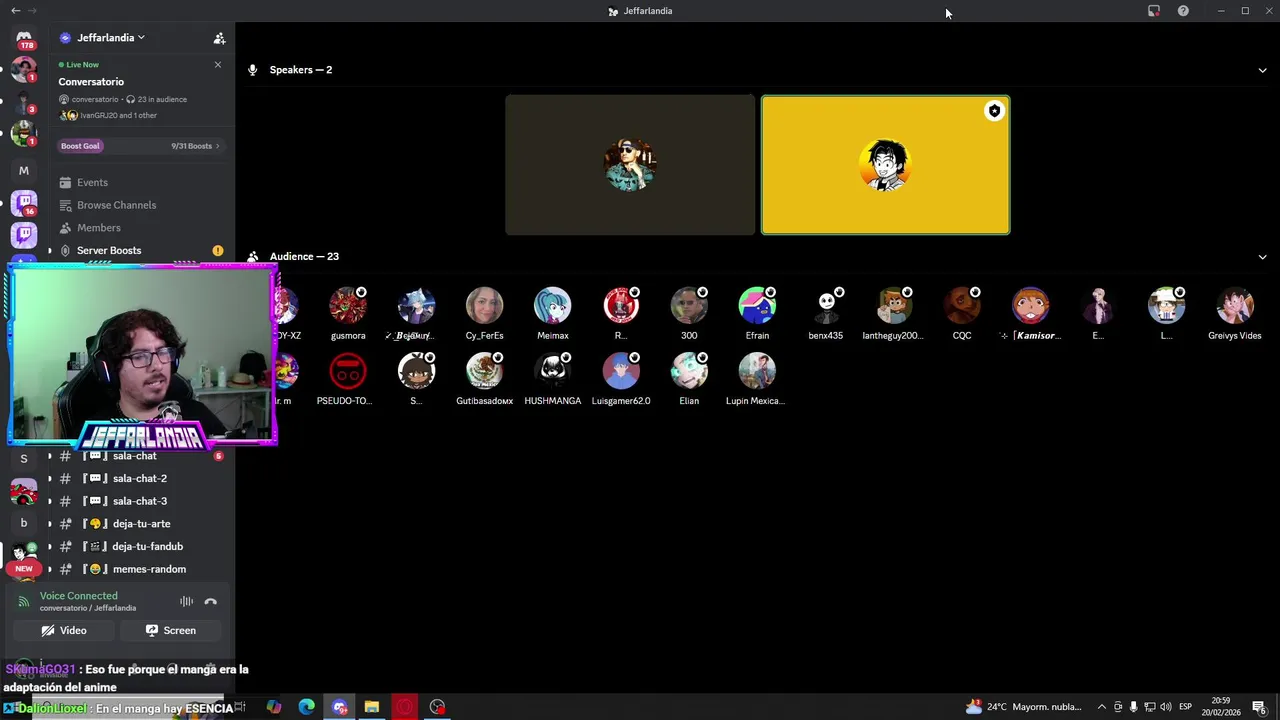This screenshot has width=1280, height=720.
Task: Open deja-tu-fandub channel
Action: 147,546
